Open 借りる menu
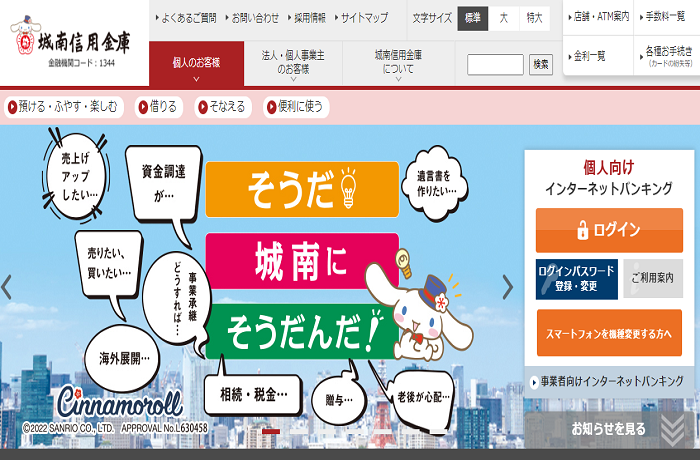700x460 pixels. coord(159,107)
